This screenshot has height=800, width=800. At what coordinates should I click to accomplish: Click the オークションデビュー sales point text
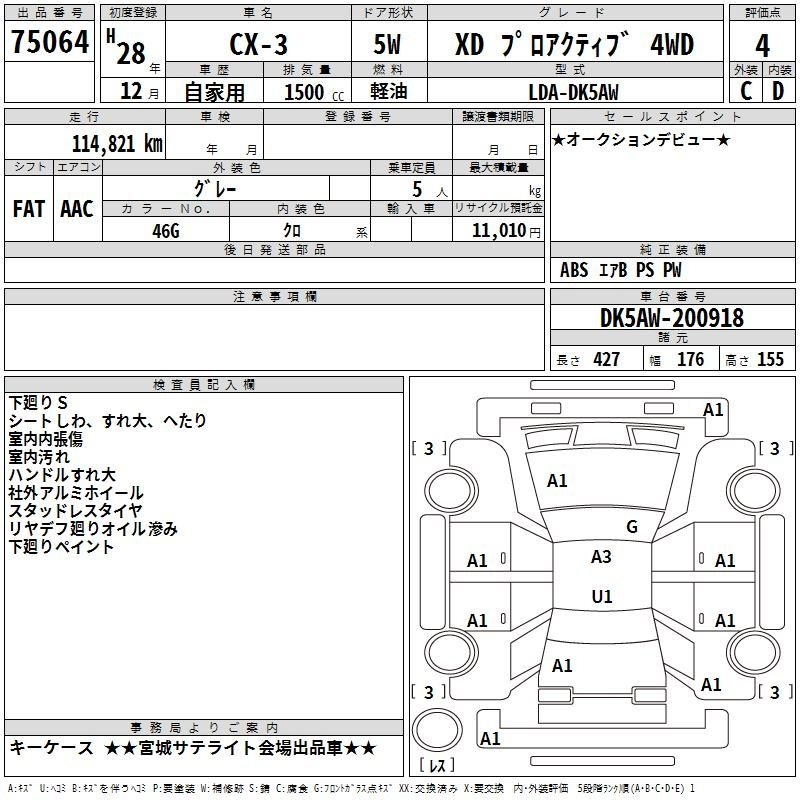tap(641, 139)
